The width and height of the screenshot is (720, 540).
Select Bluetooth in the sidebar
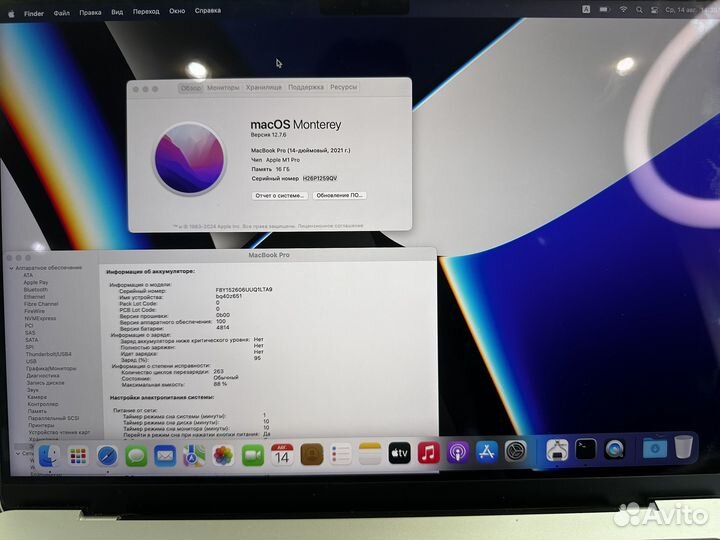(35, 290)
